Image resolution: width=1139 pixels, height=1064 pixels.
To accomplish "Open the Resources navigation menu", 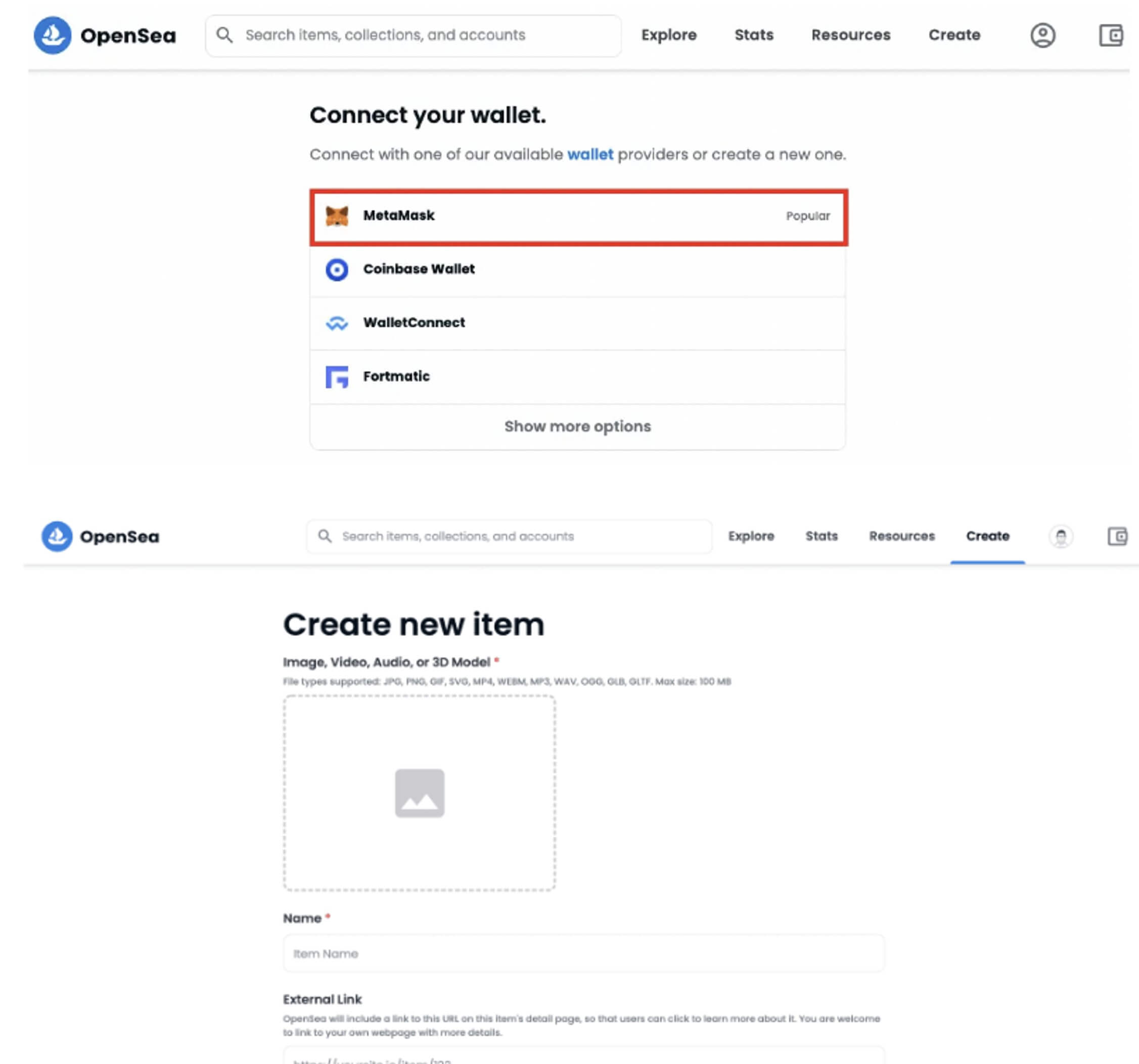I will 850,35.
